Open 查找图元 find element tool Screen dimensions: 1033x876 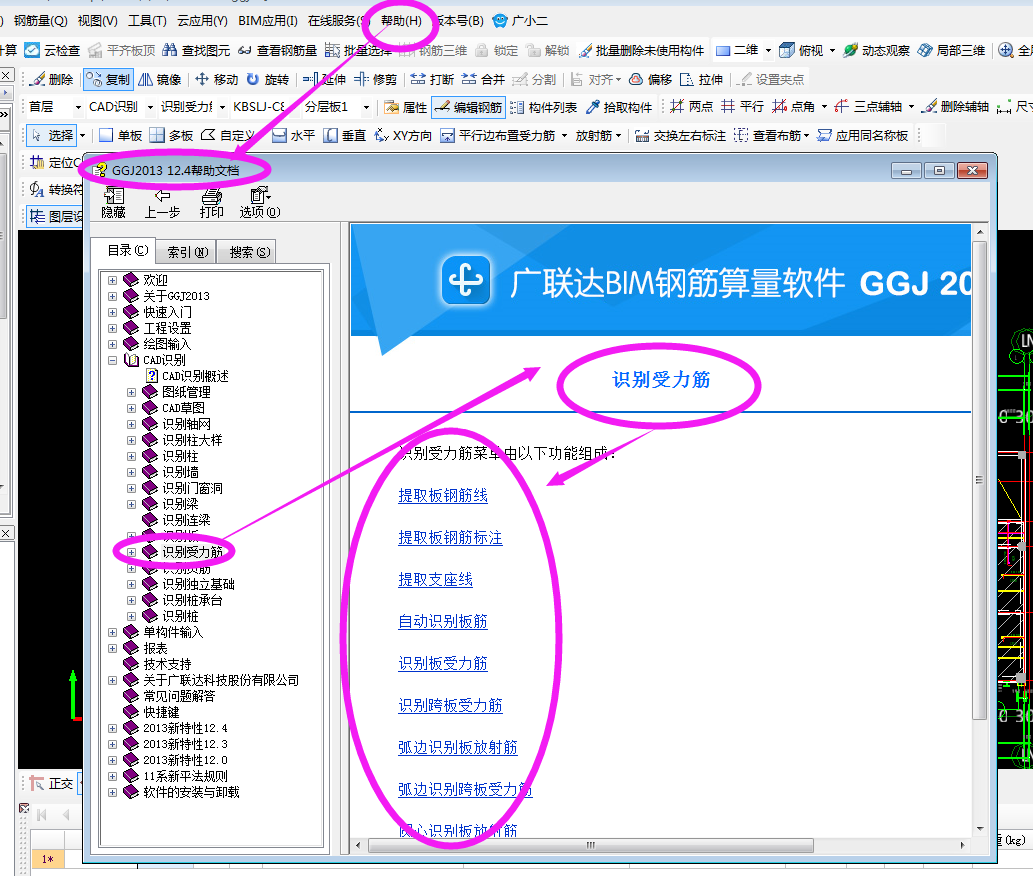pos(196,50)
